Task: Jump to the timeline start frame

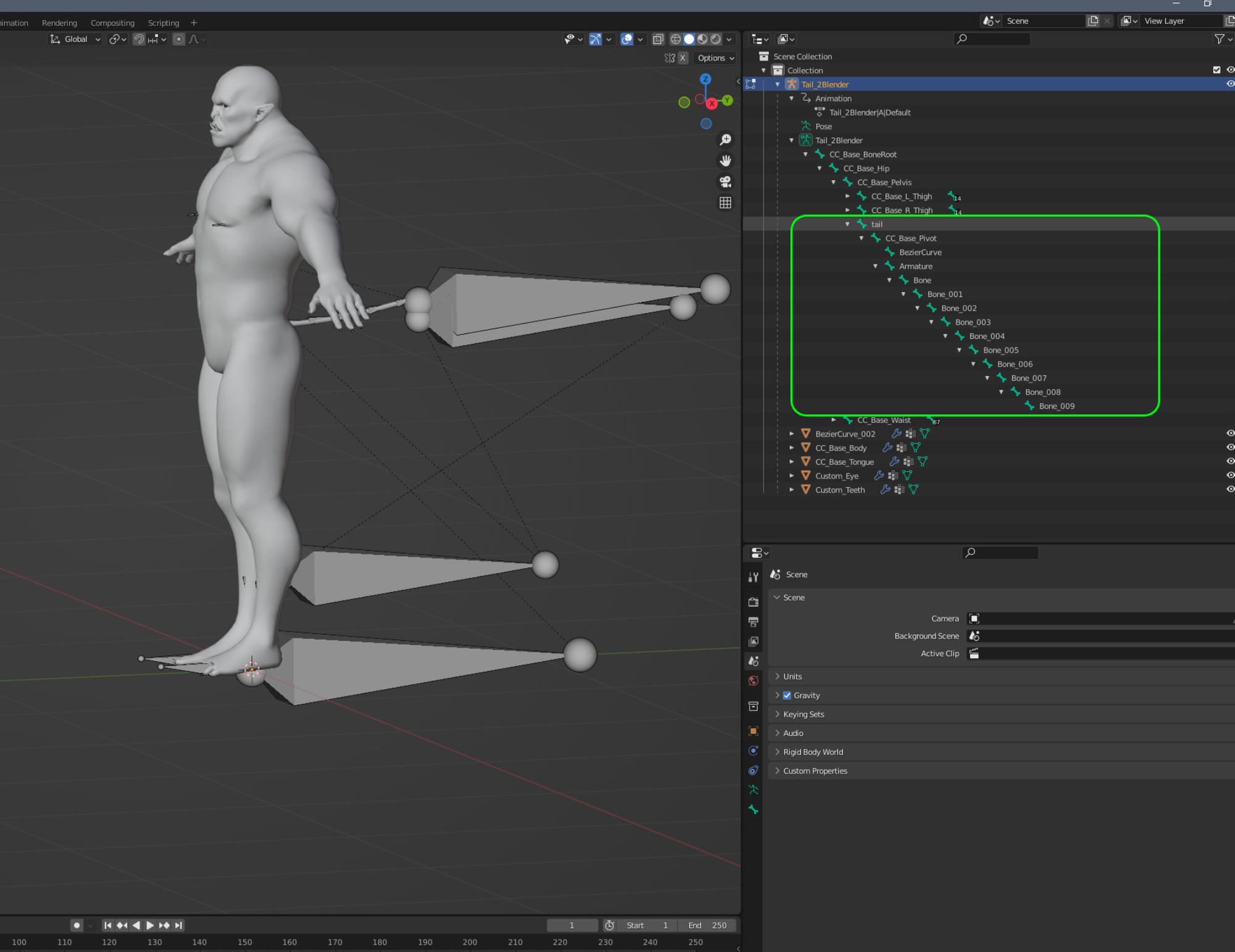Action: click(x=108, y=925)
